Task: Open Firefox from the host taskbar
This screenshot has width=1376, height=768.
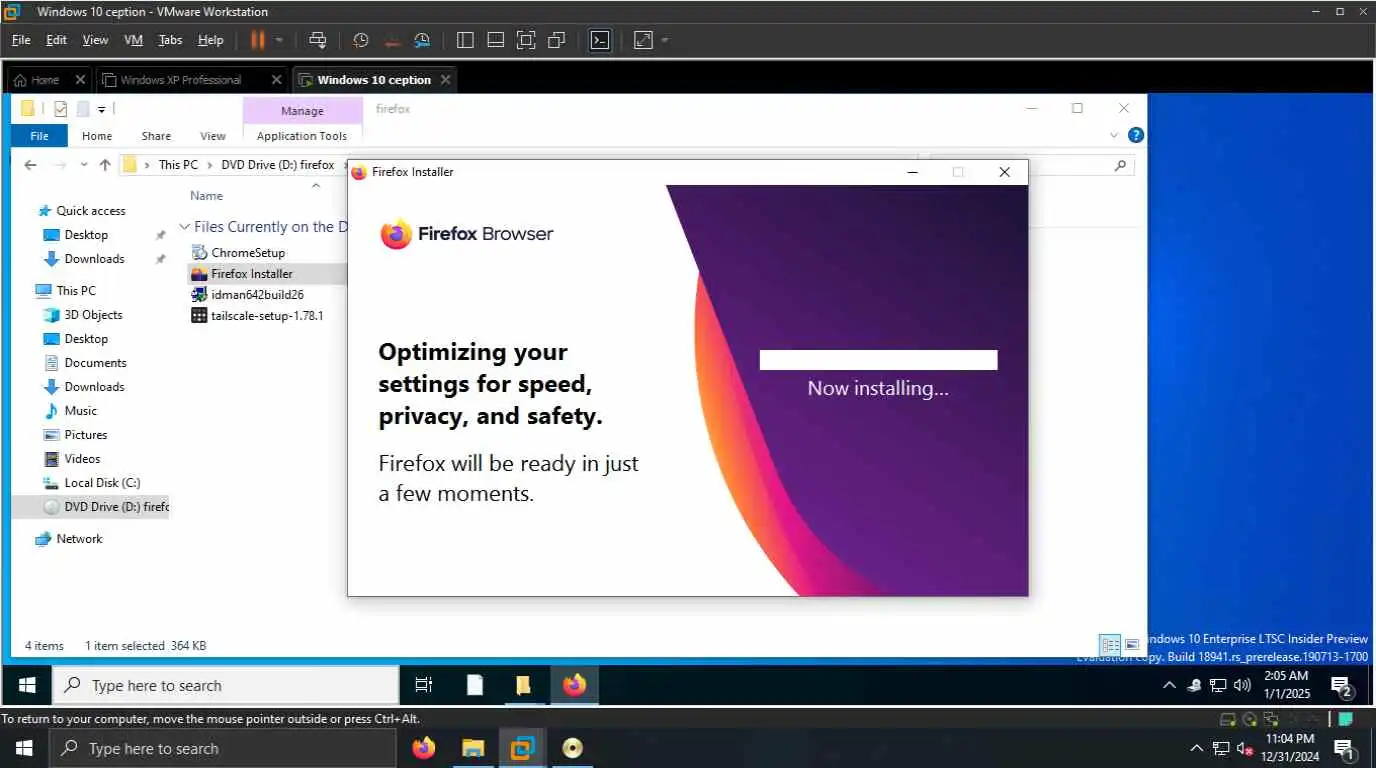Action: coord(424,748)
